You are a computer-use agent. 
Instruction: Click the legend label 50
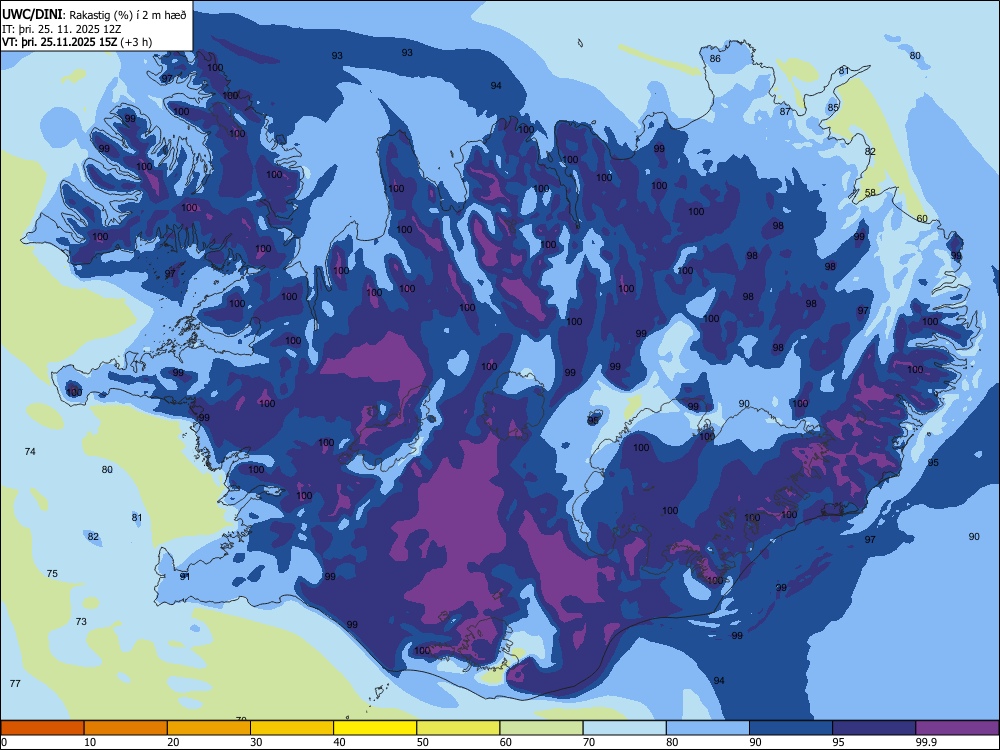coord(422,742)
